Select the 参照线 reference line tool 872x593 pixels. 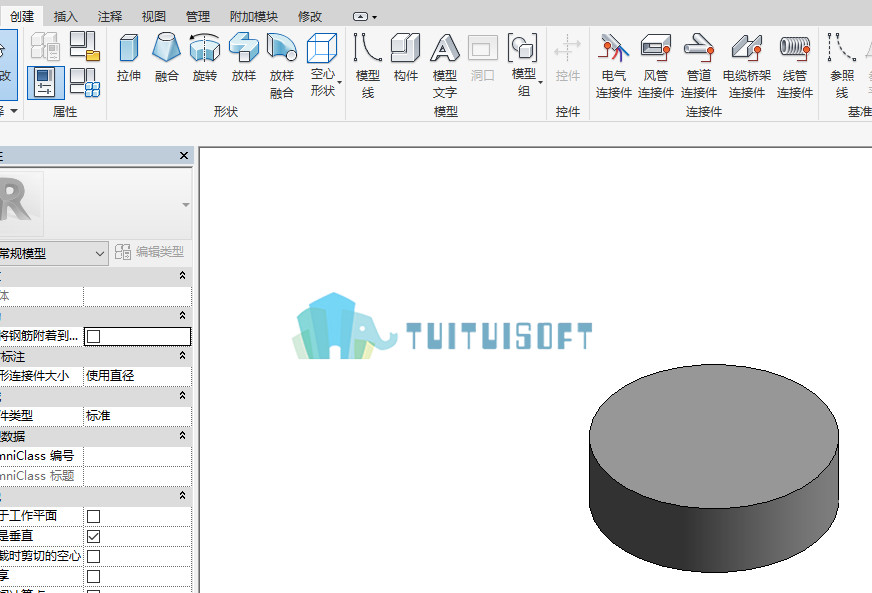tap(841, 66)
